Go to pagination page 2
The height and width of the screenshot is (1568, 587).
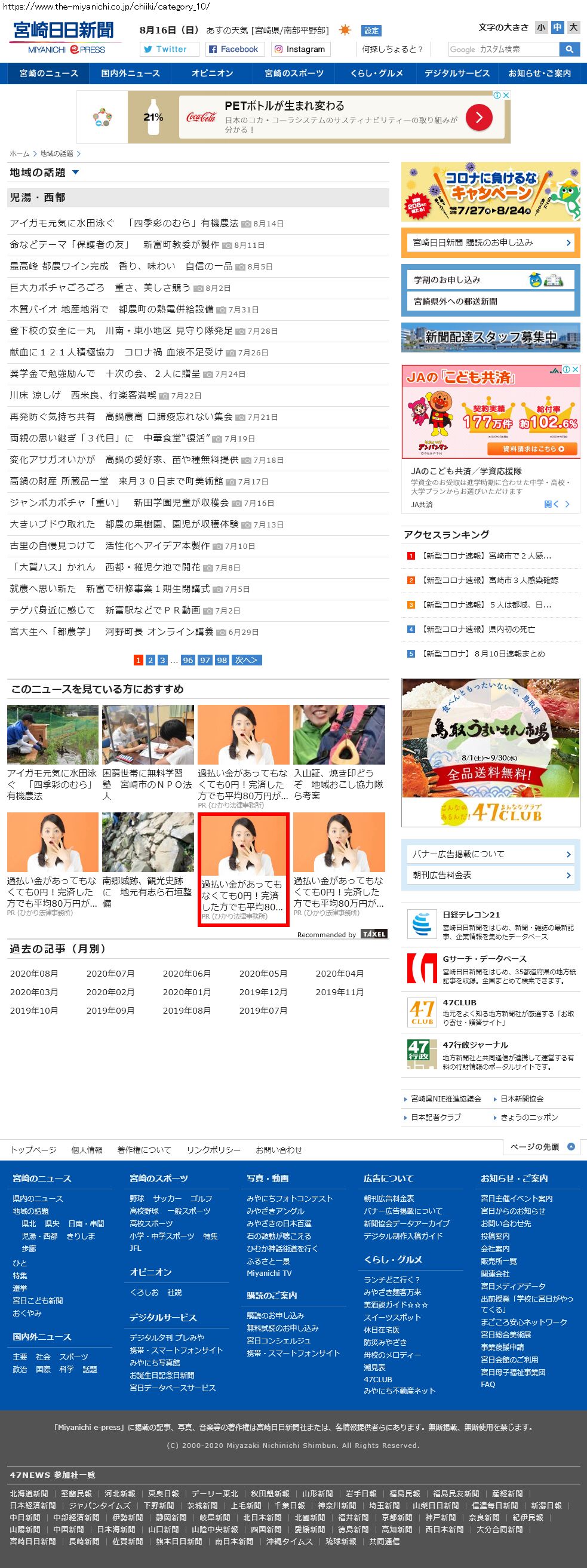(x=150, y=660)
